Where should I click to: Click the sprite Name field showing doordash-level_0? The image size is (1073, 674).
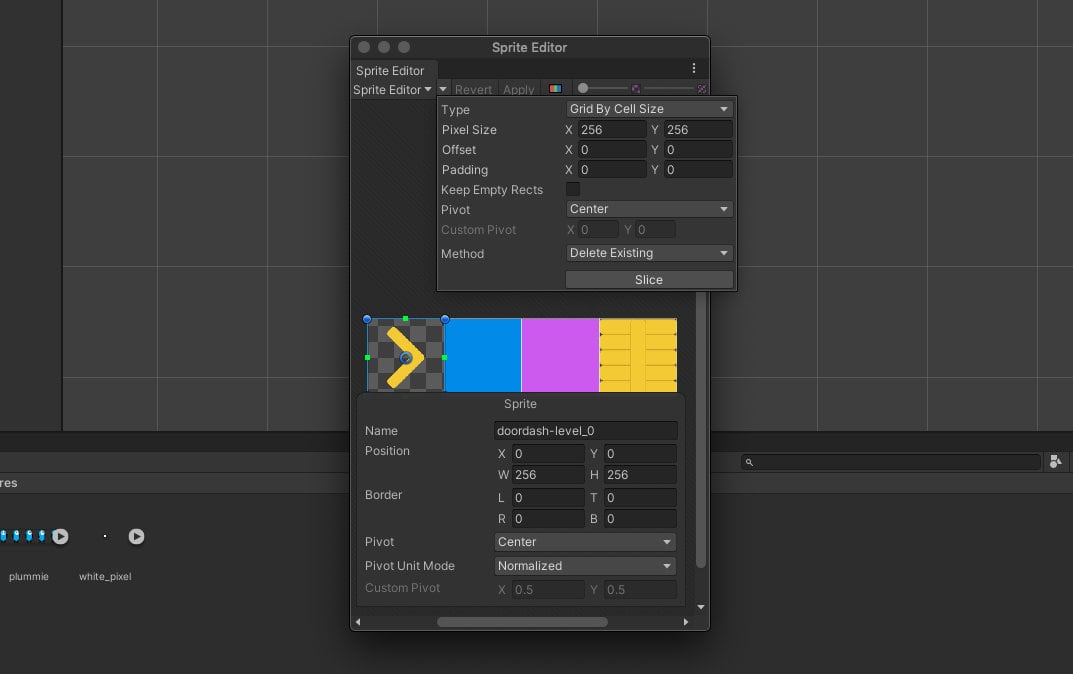click(x=584, y=430)
